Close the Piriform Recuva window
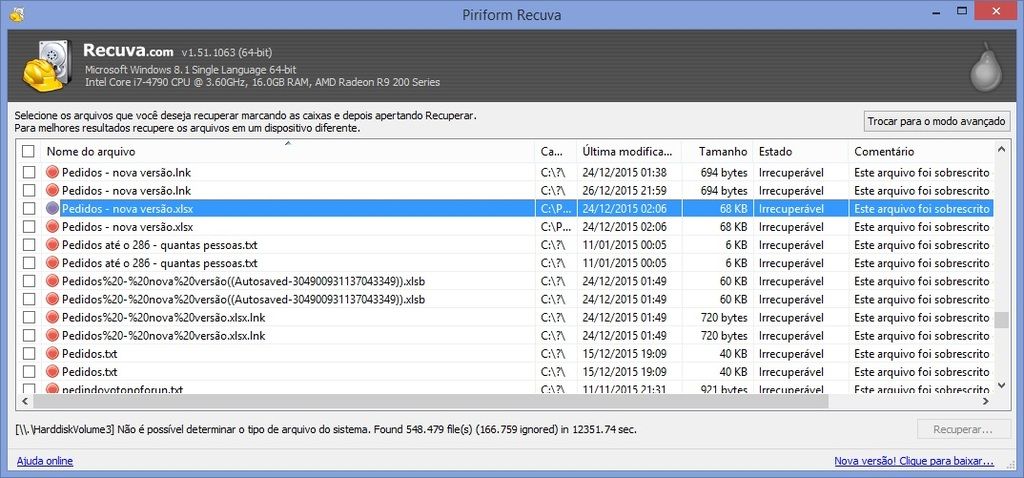The image size is (1024, 478). (x=995, y=11)
